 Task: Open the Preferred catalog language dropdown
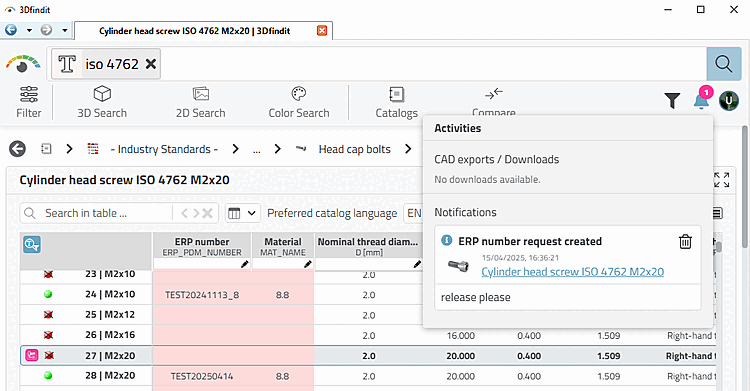coord(414,213)
